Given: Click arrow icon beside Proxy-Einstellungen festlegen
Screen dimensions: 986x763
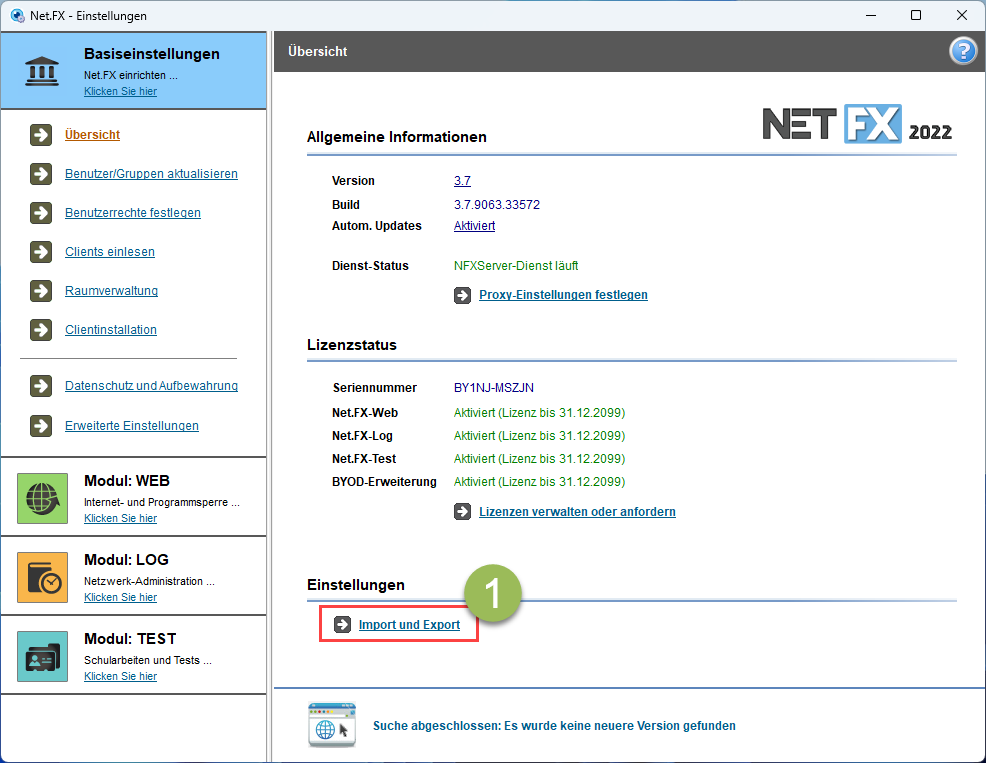Looking at the screenshot, I should [x=462, y=295].
